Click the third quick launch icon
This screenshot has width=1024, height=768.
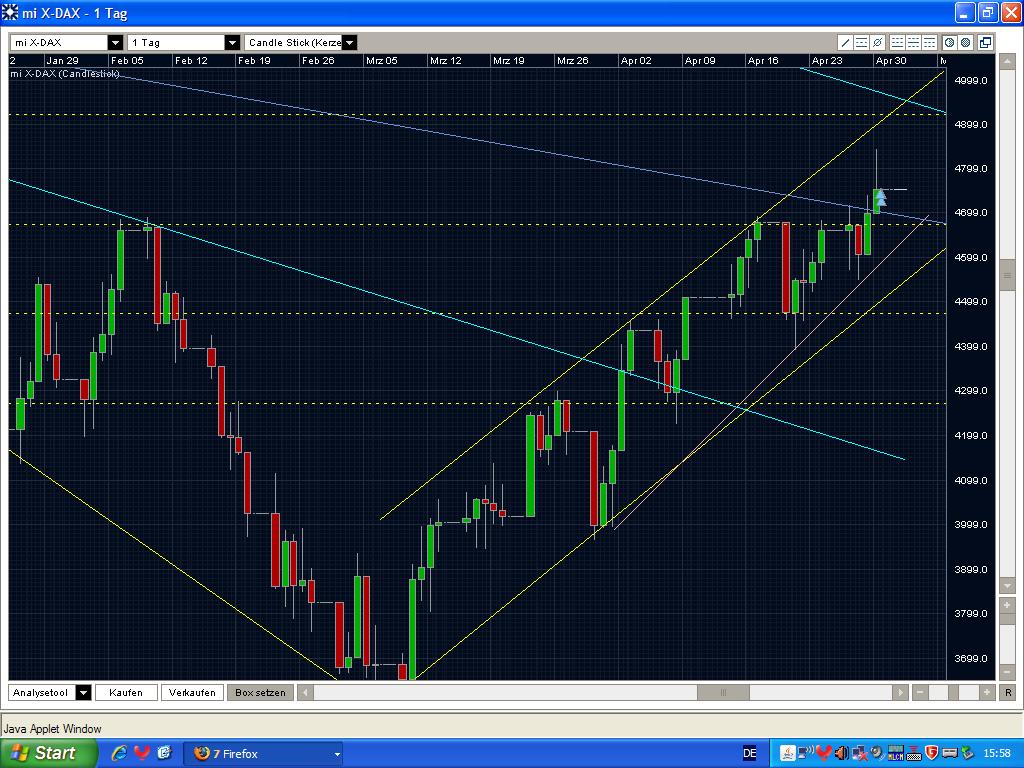164,753
